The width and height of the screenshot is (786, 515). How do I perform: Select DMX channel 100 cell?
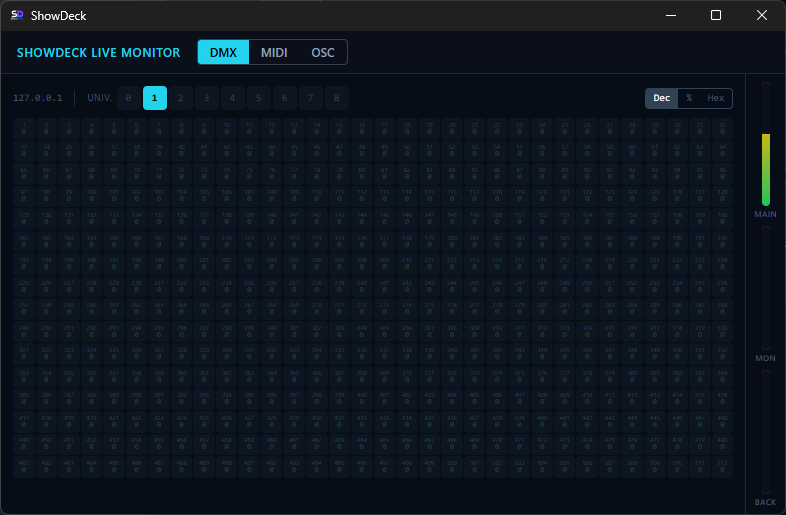tap(91, 196)
